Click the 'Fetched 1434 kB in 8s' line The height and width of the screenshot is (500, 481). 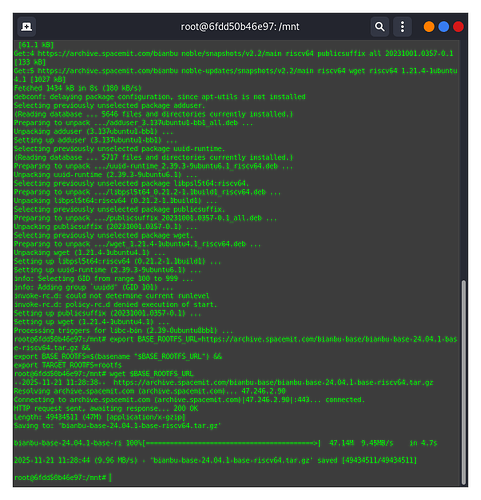78,88
